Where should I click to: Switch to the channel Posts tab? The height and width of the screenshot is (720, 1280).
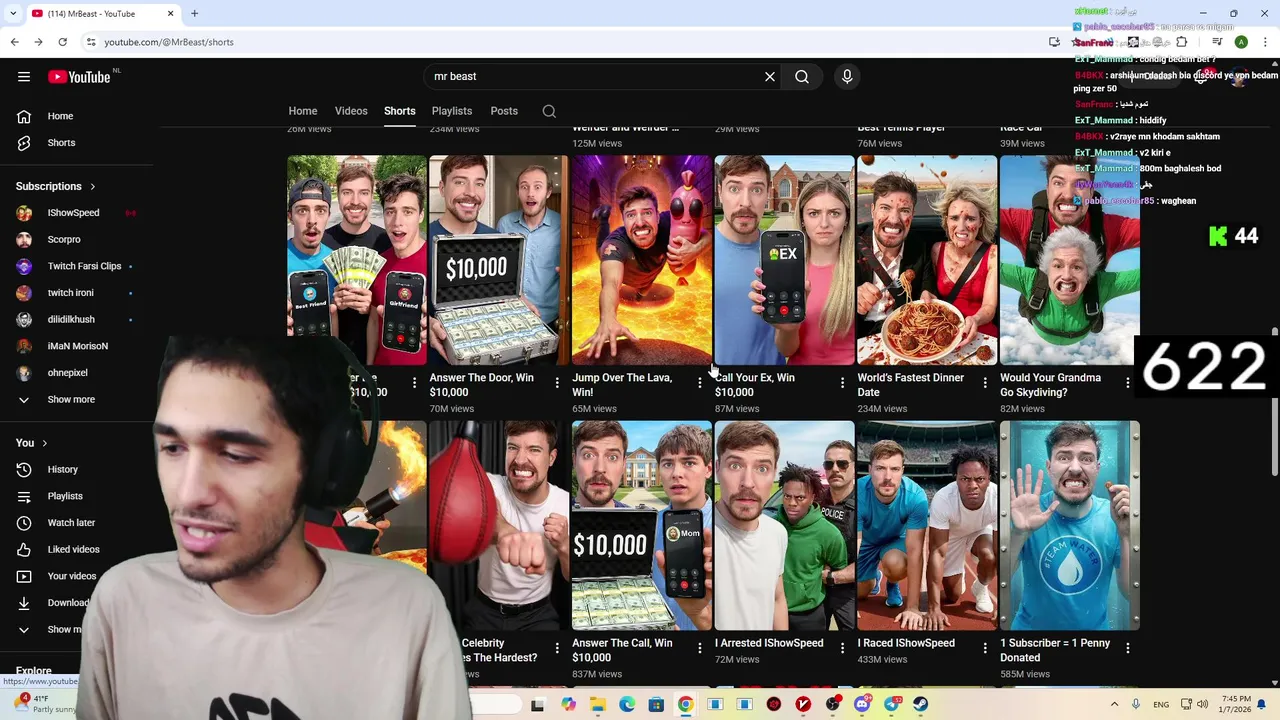pyautogui.click(x=504, y=111)
